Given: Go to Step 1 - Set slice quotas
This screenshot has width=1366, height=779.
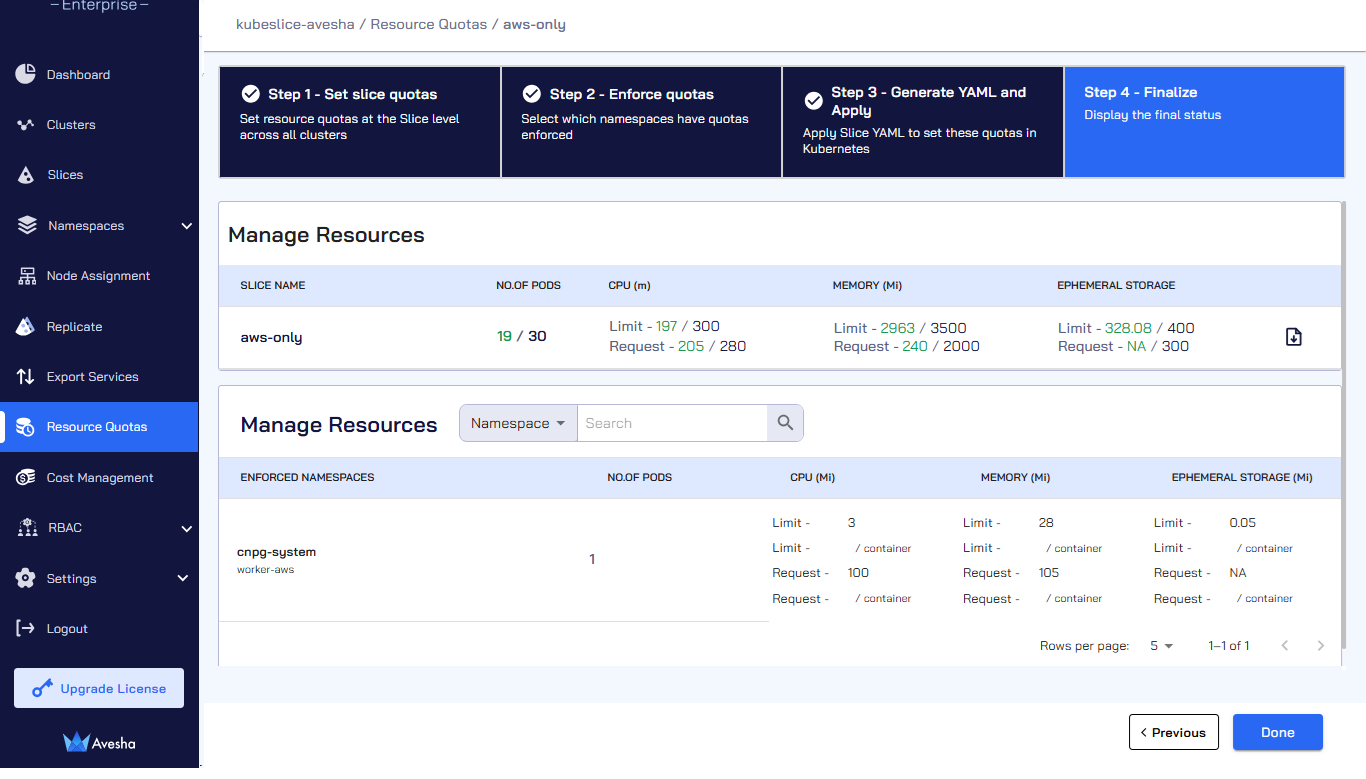Looking at the screenshot, I should 360,122.
